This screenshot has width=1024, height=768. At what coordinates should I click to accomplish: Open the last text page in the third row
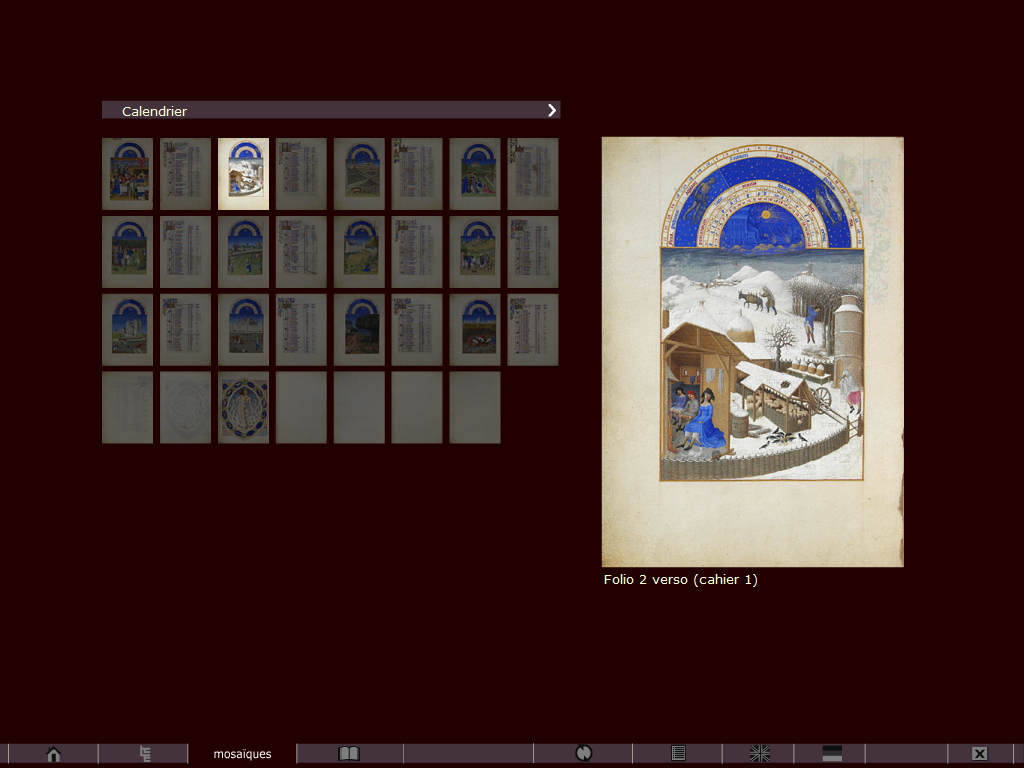click(533, 330)
